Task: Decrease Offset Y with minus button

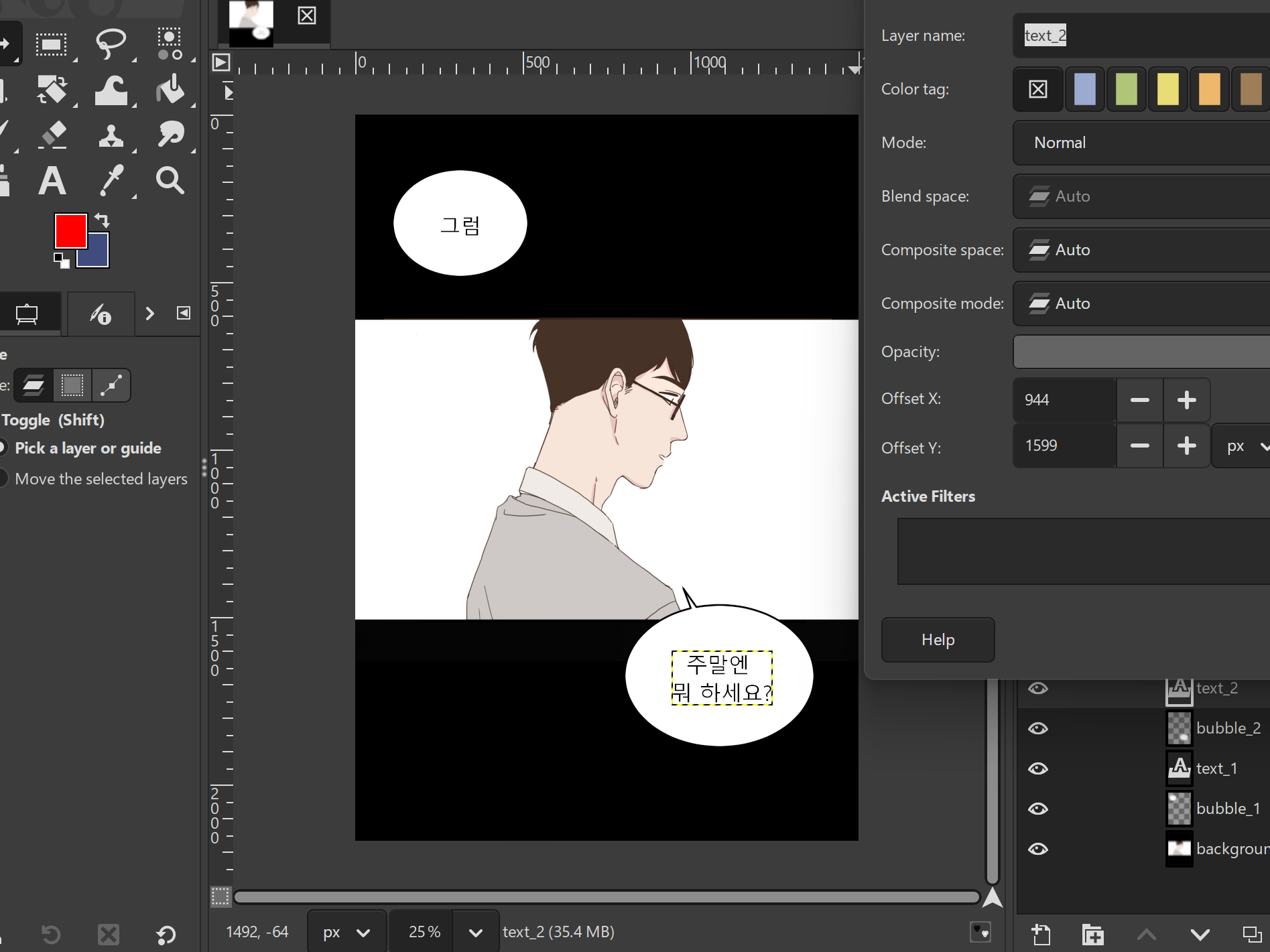Action: pyautogui.click(x=1140, y=446)
